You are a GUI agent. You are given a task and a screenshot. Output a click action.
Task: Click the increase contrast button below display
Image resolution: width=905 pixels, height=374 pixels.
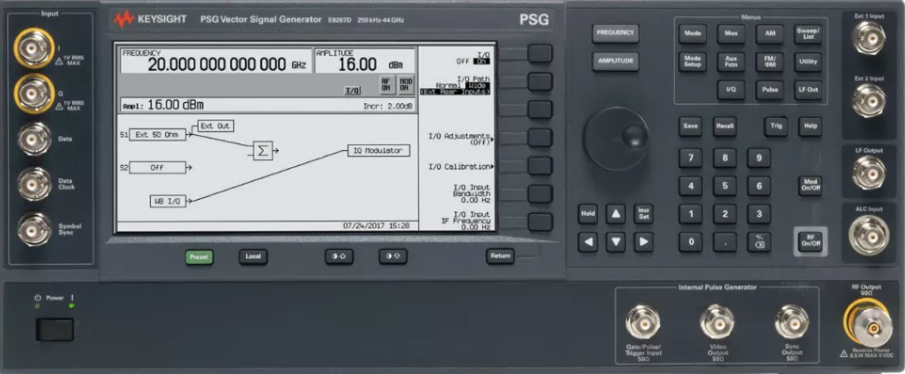(x=393, y=256)
